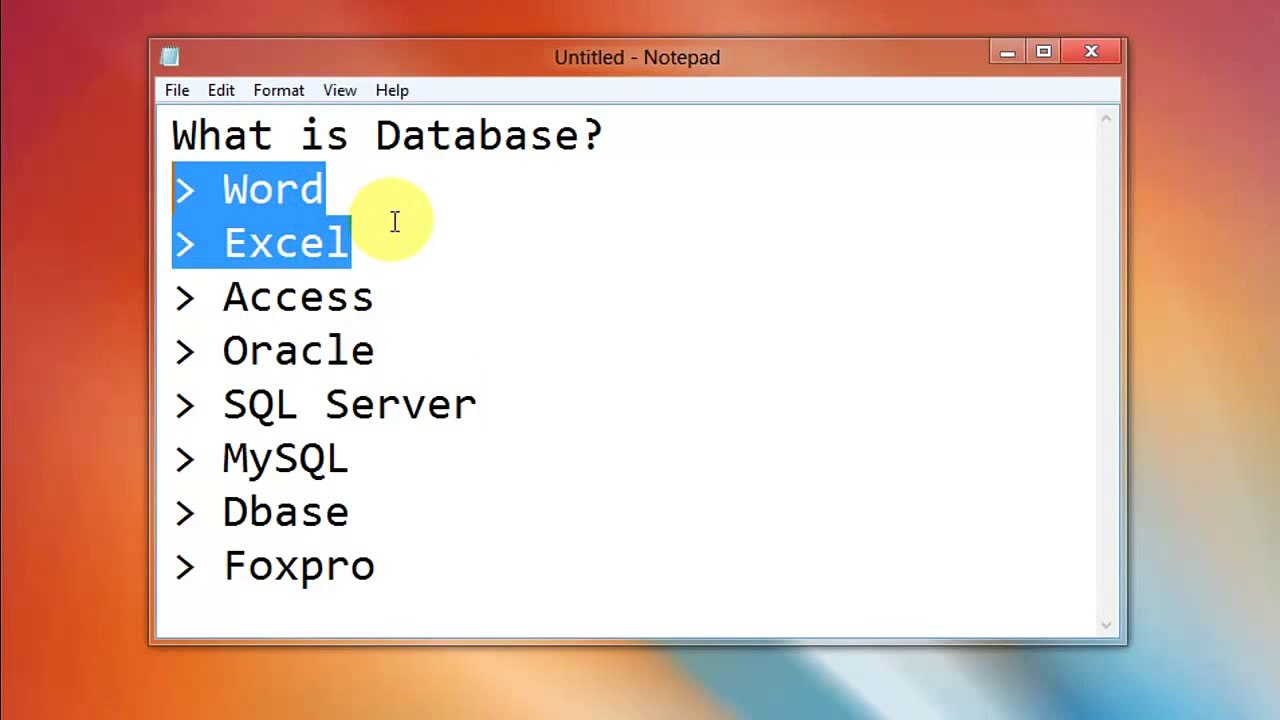1280x720 pixels.
Task: Click the title 'Untitled - Notepad'
Action: (637, 57)
